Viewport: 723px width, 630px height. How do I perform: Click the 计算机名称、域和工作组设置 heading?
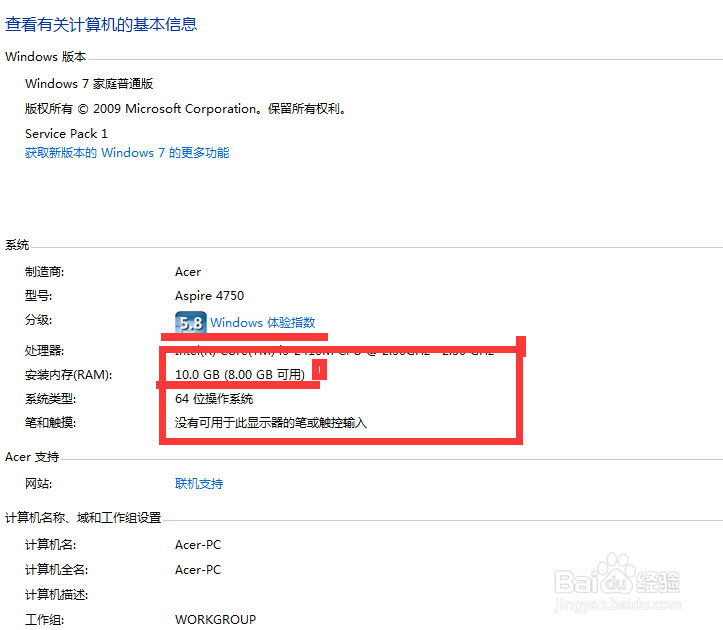point(83,517)
